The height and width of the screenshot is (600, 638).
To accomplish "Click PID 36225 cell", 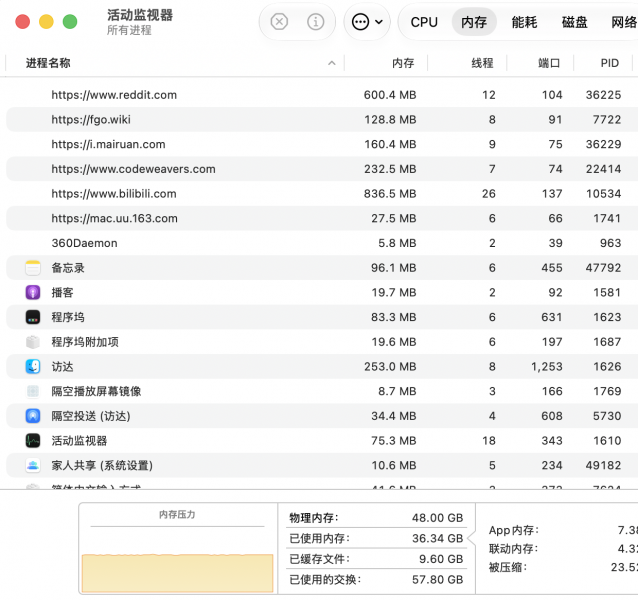I will coord(603,95).
